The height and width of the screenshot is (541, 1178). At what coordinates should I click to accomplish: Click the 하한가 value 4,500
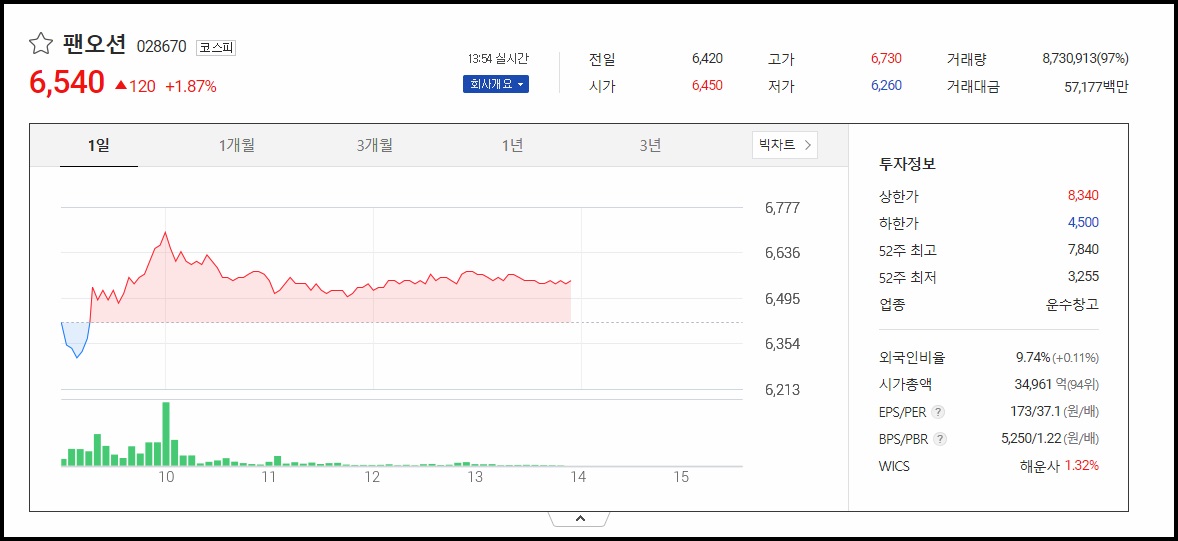point(1083,222)
